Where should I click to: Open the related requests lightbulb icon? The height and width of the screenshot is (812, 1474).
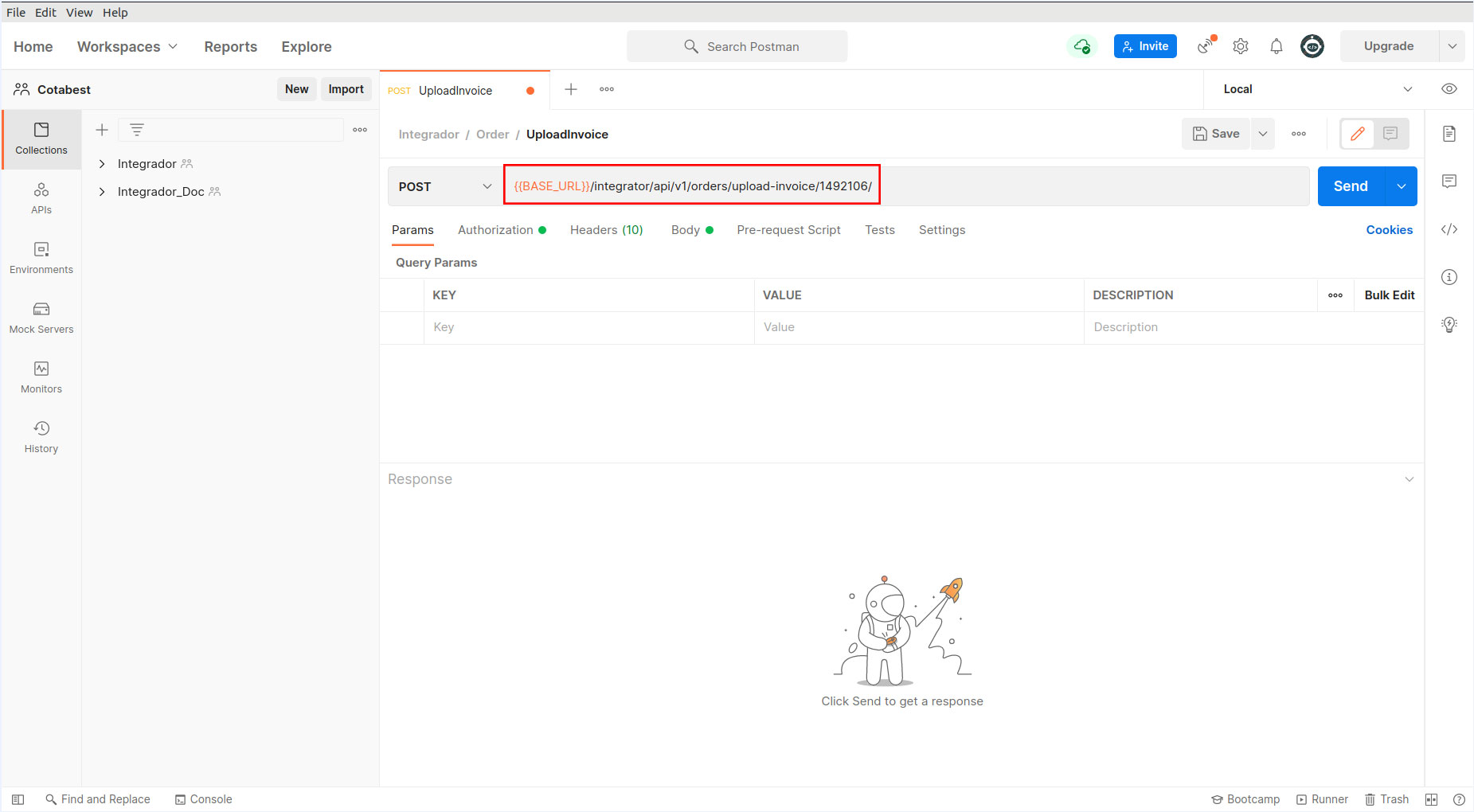1449,325
